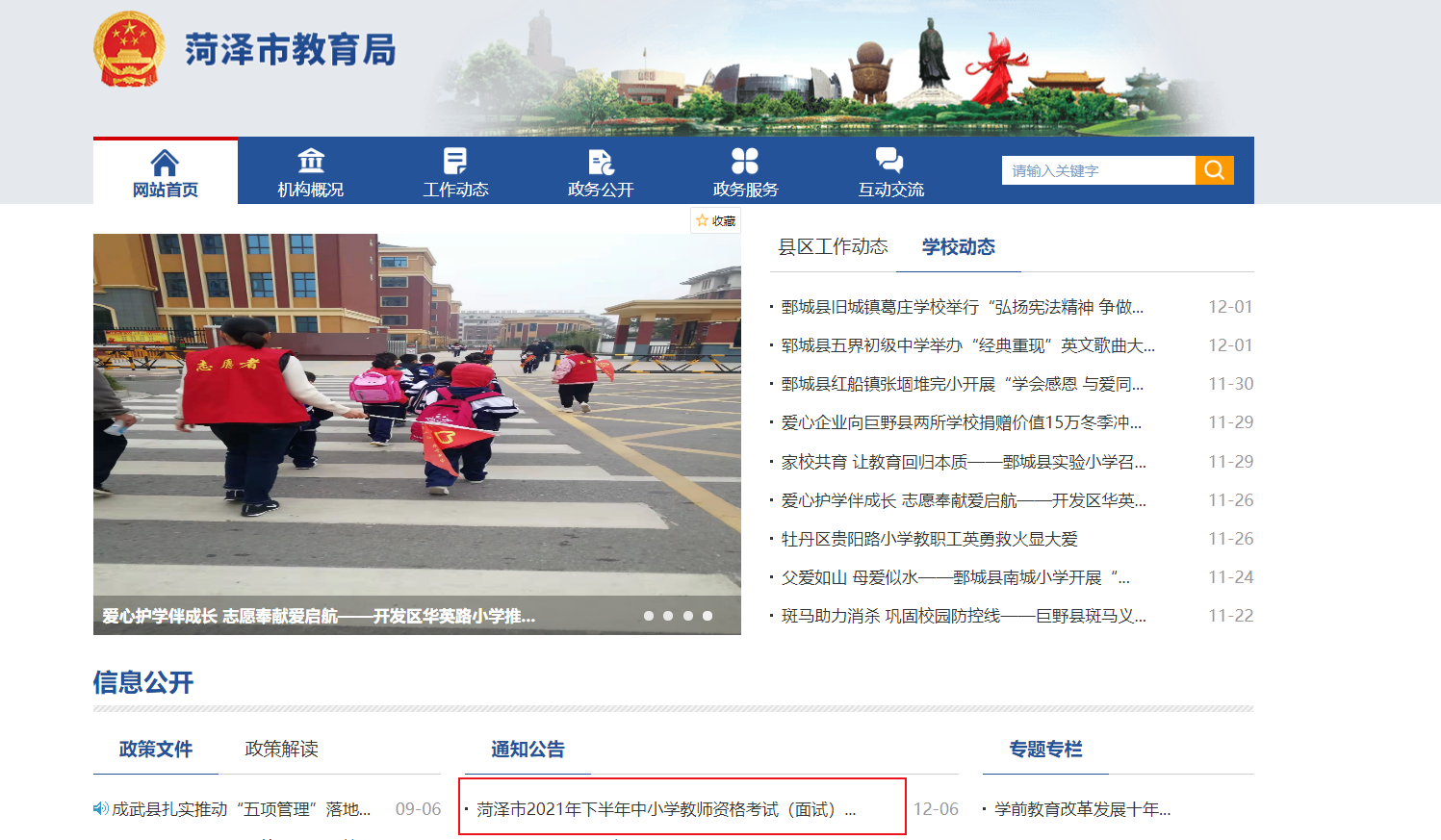Open news 爱心企业向巨野县两所学校捐赠
This screenshot has width=1441, height=840.
[x=962, y=422]
